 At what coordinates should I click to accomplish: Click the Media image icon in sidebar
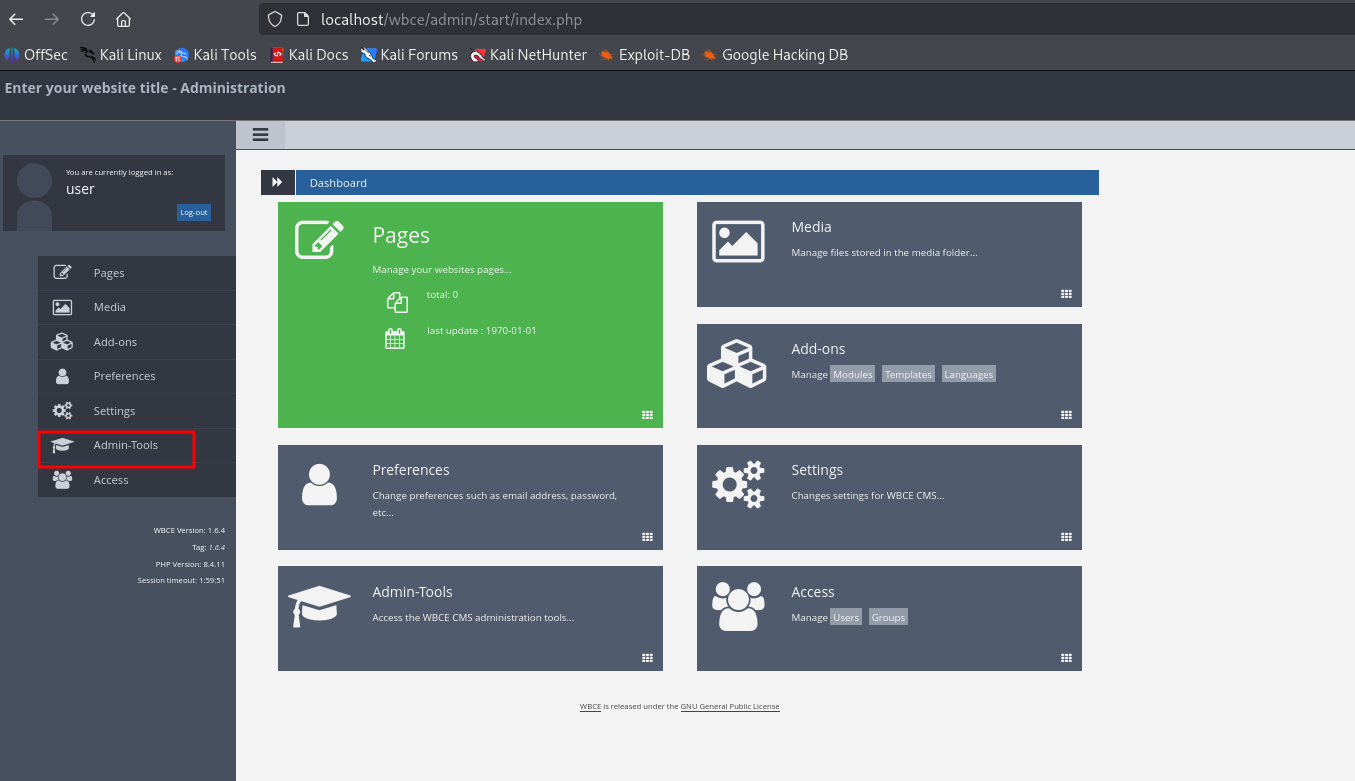click(x=62, y=307)
